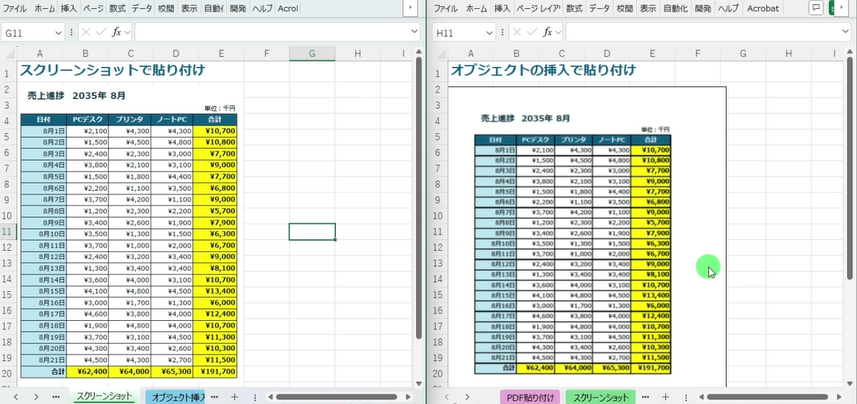Click the enter checkmark icon in right formula bar
Viewport: 857px width, 404px height.
(532, 32)
